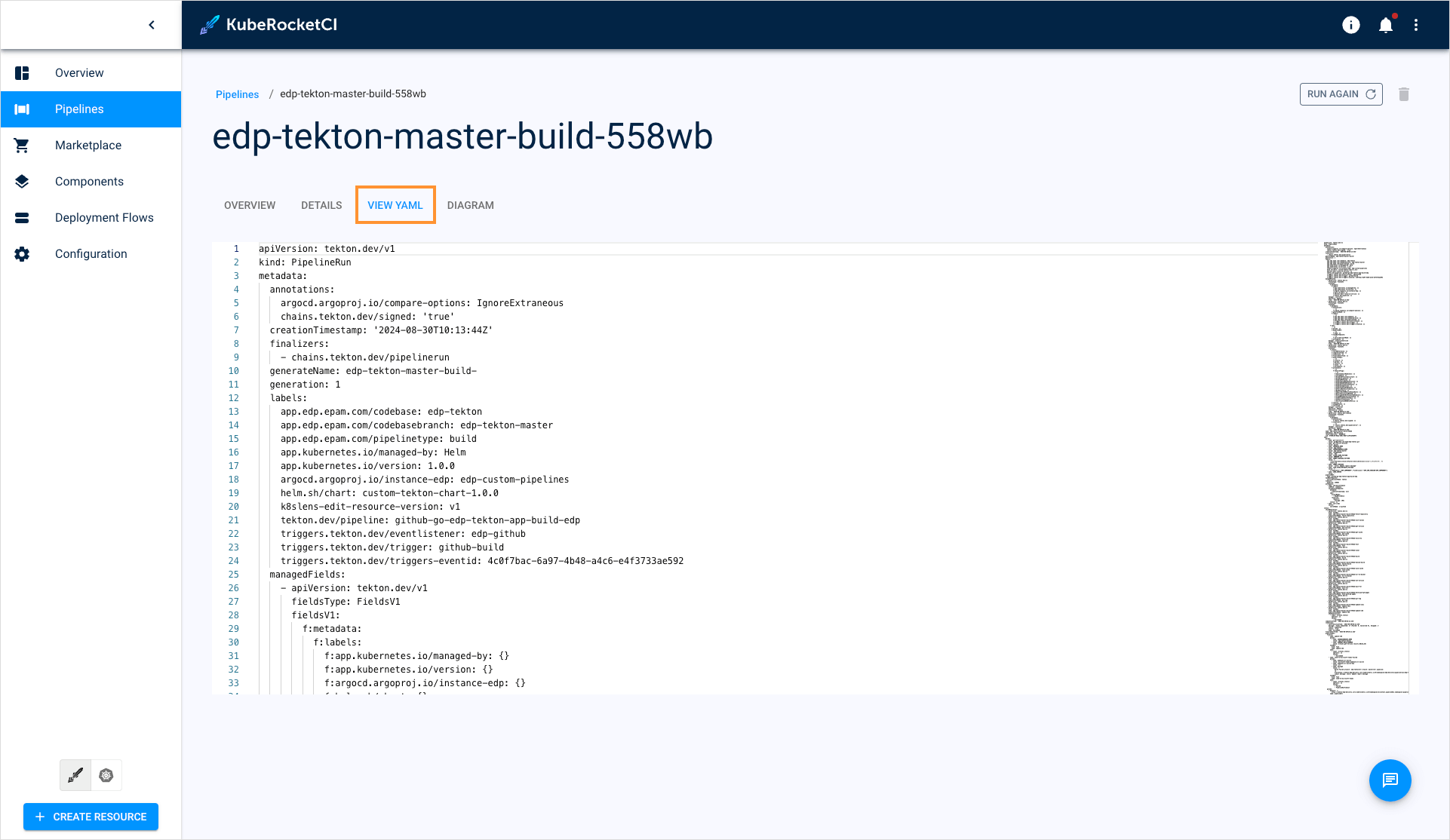Click the Pipelines sidebar icon
The height and width of the screenshot is (840, 1450).
[22, 109]
